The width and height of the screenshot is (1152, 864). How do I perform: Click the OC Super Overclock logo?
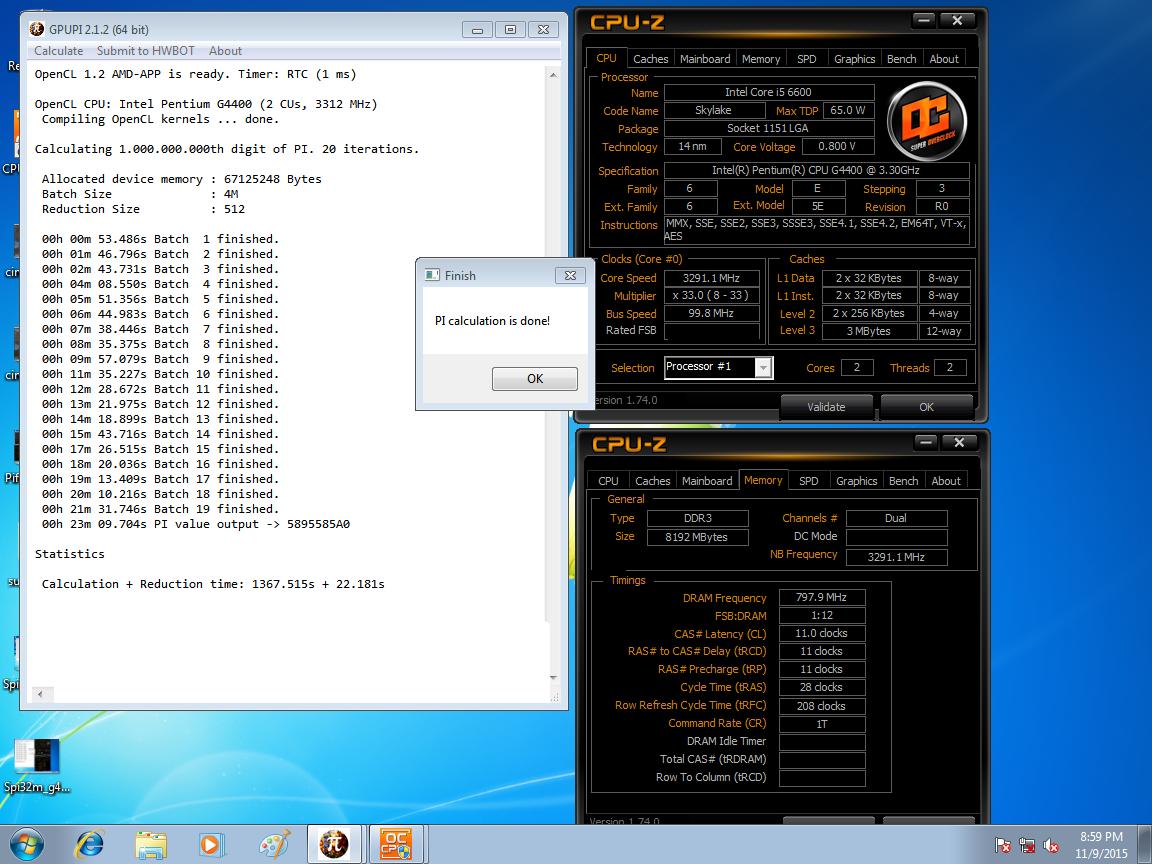coord(926,121)
